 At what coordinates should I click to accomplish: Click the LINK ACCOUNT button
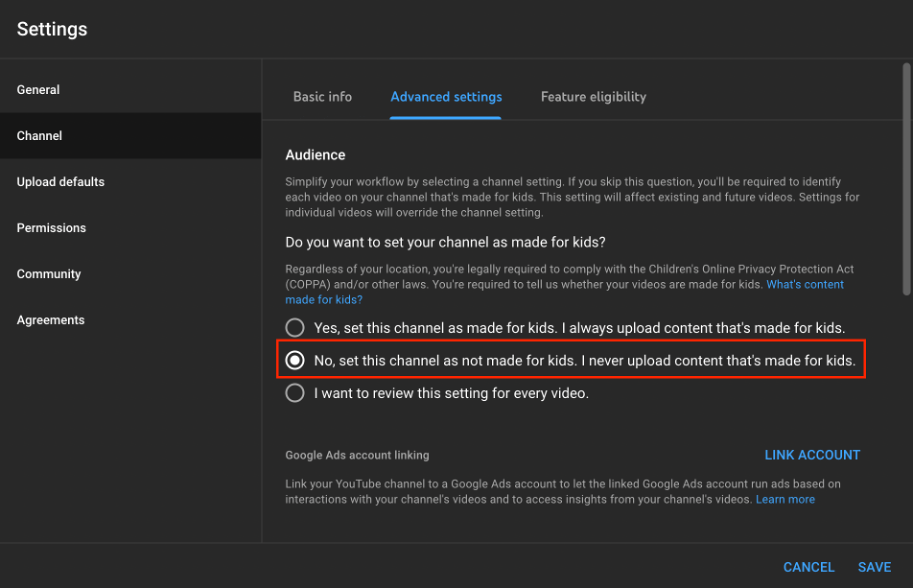pos(812,455)
